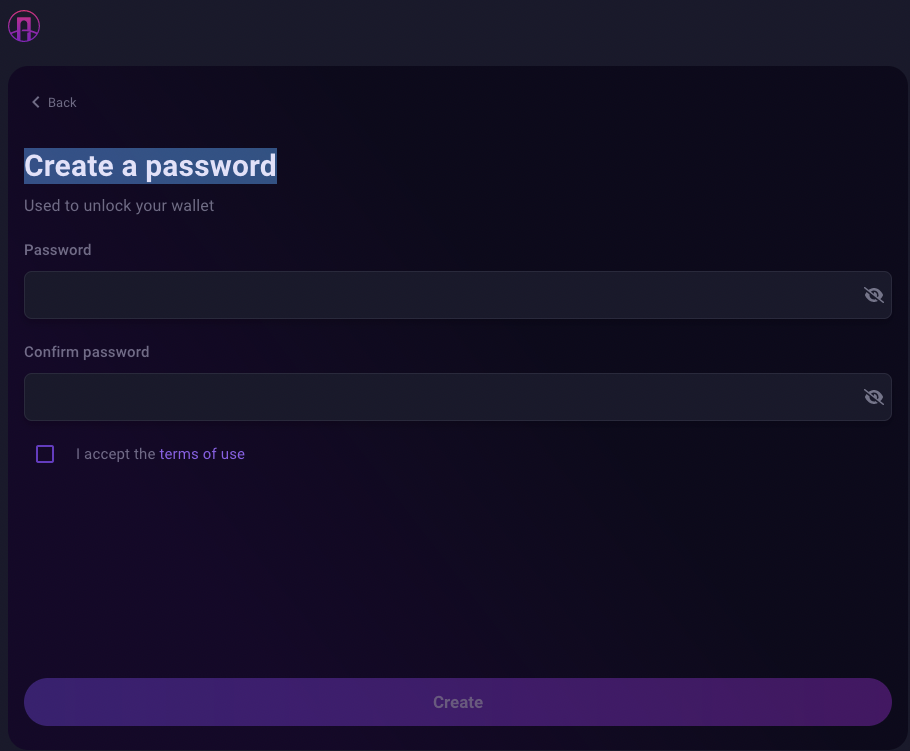Click the word "Confirm" in the field label
The image size is (910, 751).
pyautogui.click(x=52, y=352)
